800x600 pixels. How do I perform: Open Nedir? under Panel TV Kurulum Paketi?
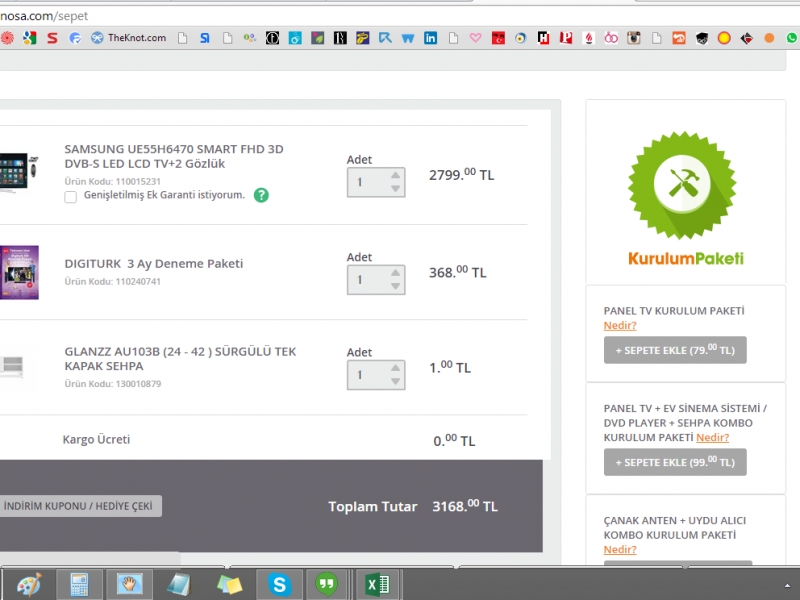[x=620, y=326]
